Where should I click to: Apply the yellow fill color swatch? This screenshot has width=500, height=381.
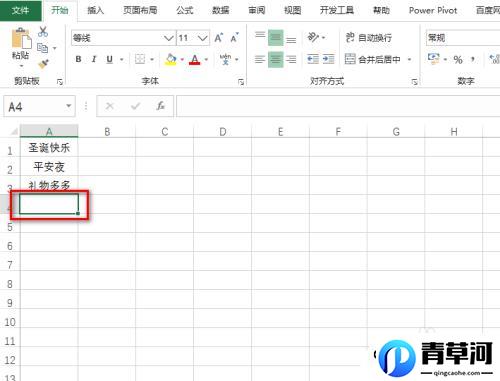(x=171, y=59)
